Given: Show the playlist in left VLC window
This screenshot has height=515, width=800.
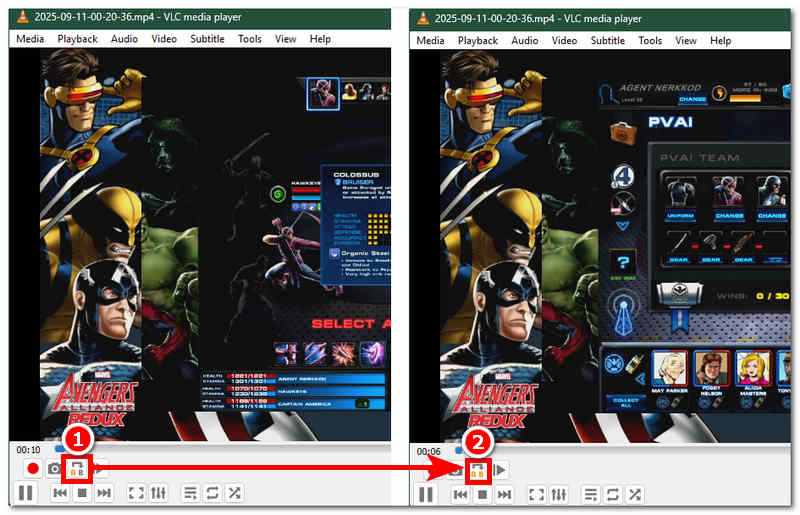Looking at the screenshot, I should click(x=190, y=493).
